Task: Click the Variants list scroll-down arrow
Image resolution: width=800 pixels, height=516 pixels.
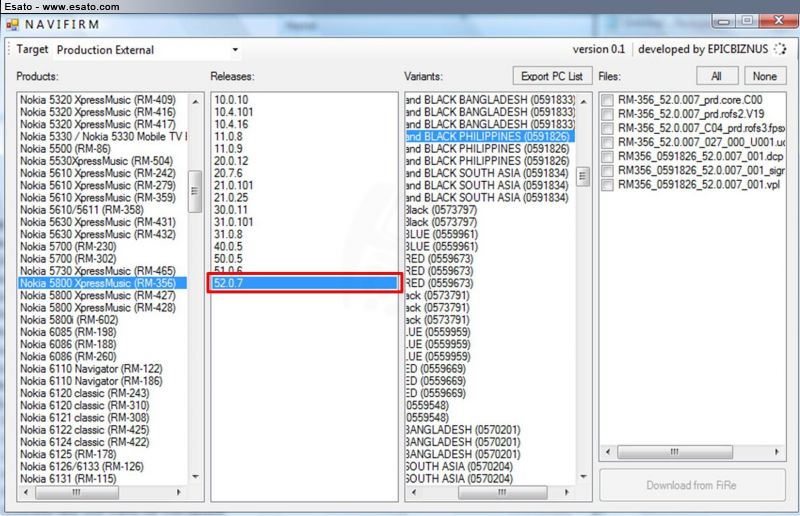Action: tap(584, 477)
